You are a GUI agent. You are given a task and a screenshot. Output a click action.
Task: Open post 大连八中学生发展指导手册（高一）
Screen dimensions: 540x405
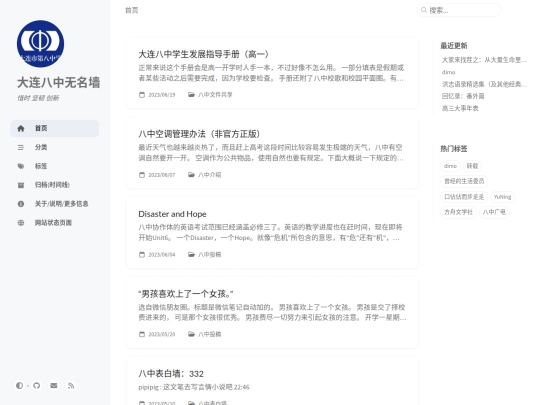coord(204,54)
